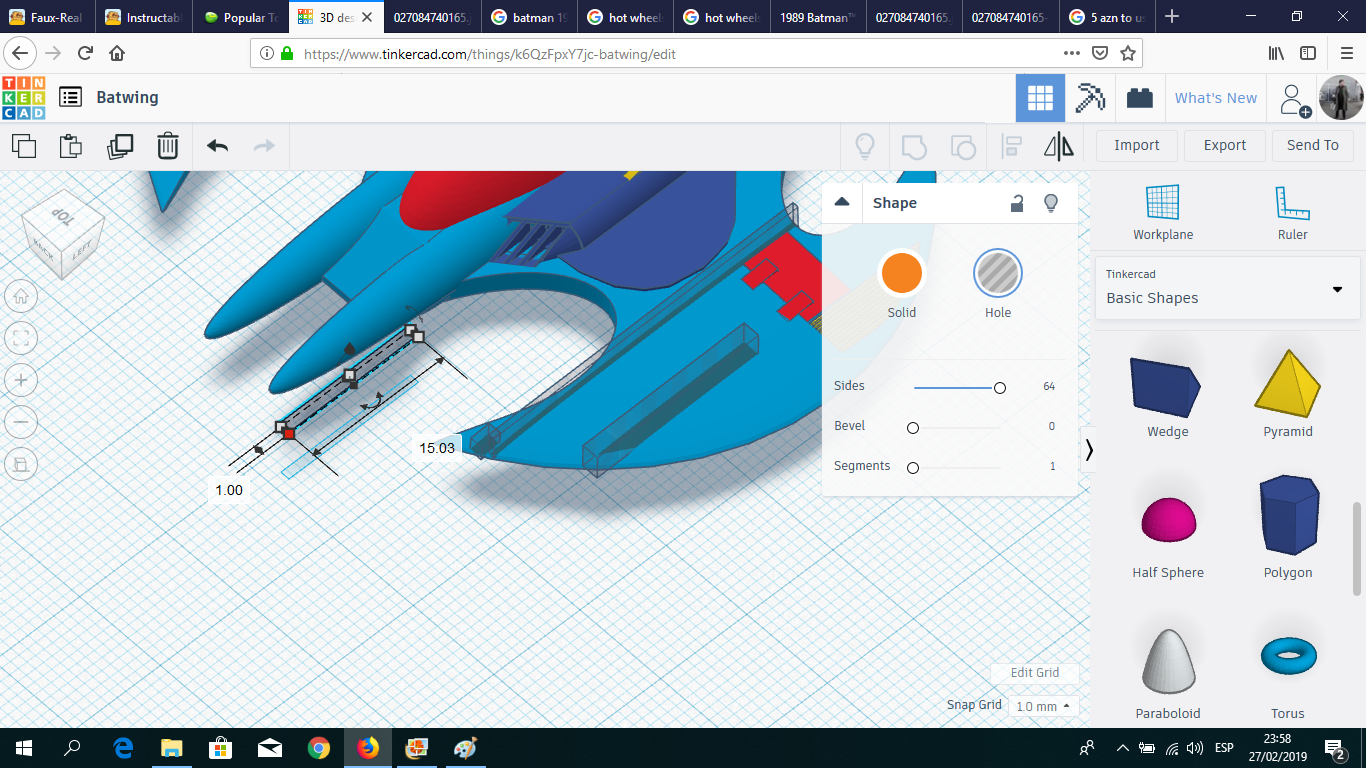Open the Firefox hamburger menu

coord(1346,53)
